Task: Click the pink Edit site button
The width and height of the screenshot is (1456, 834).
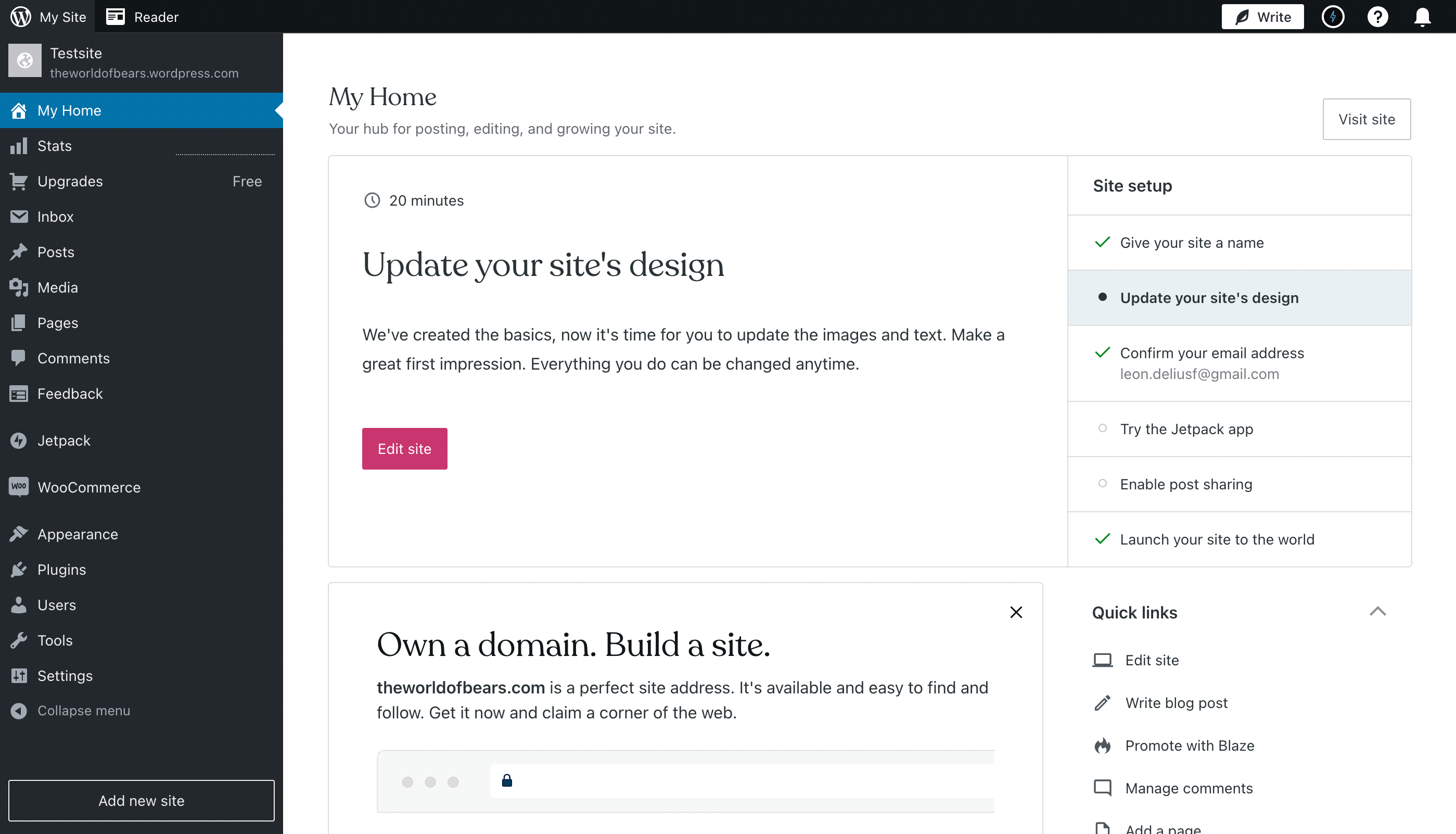Action: coord(404,449)
